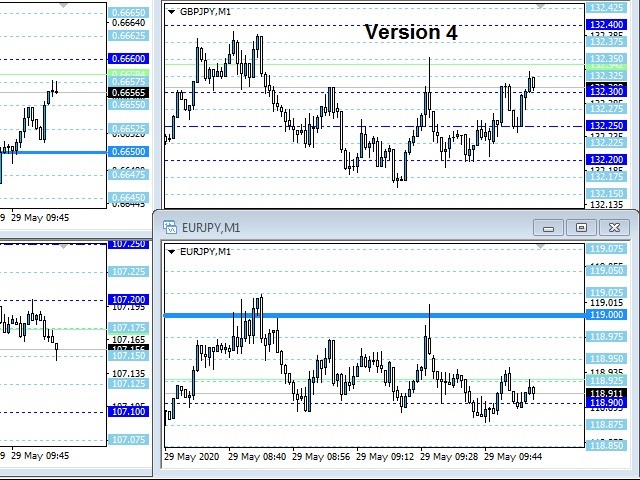Click the 29 May 09:44 time label

[513, 456]
